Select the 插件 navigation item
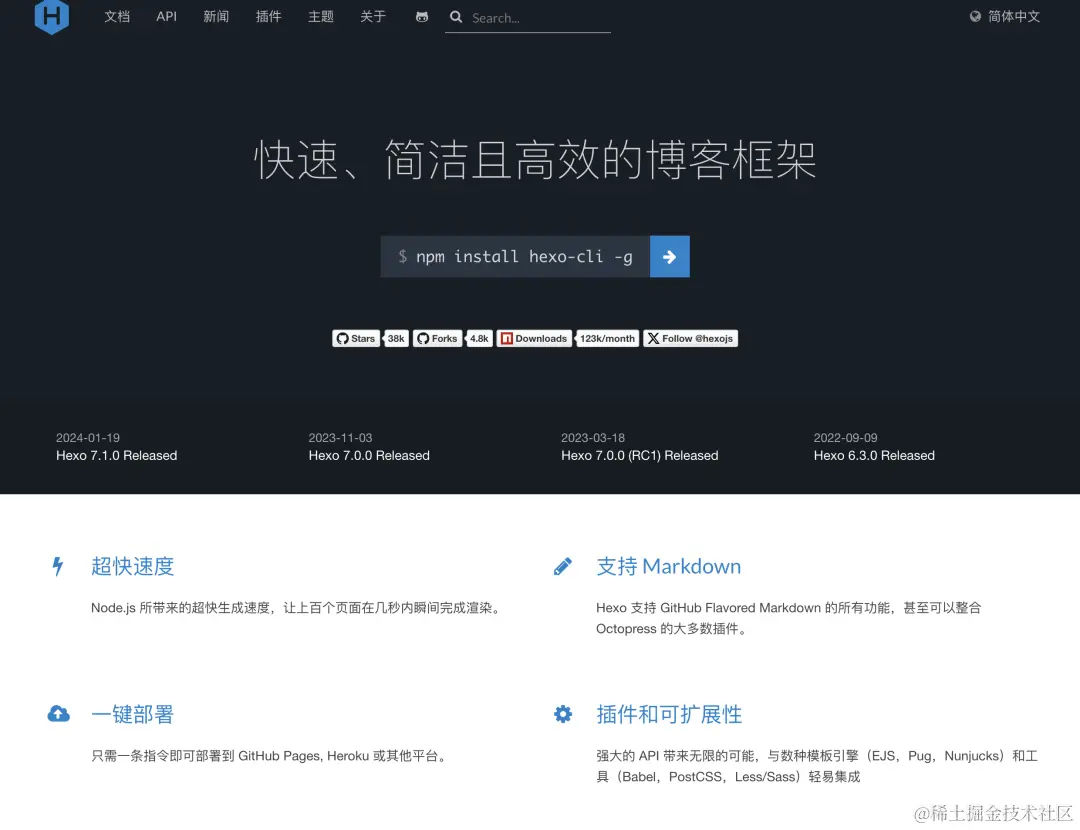This screenshot has height=830, width=1080. pos(268,16)
